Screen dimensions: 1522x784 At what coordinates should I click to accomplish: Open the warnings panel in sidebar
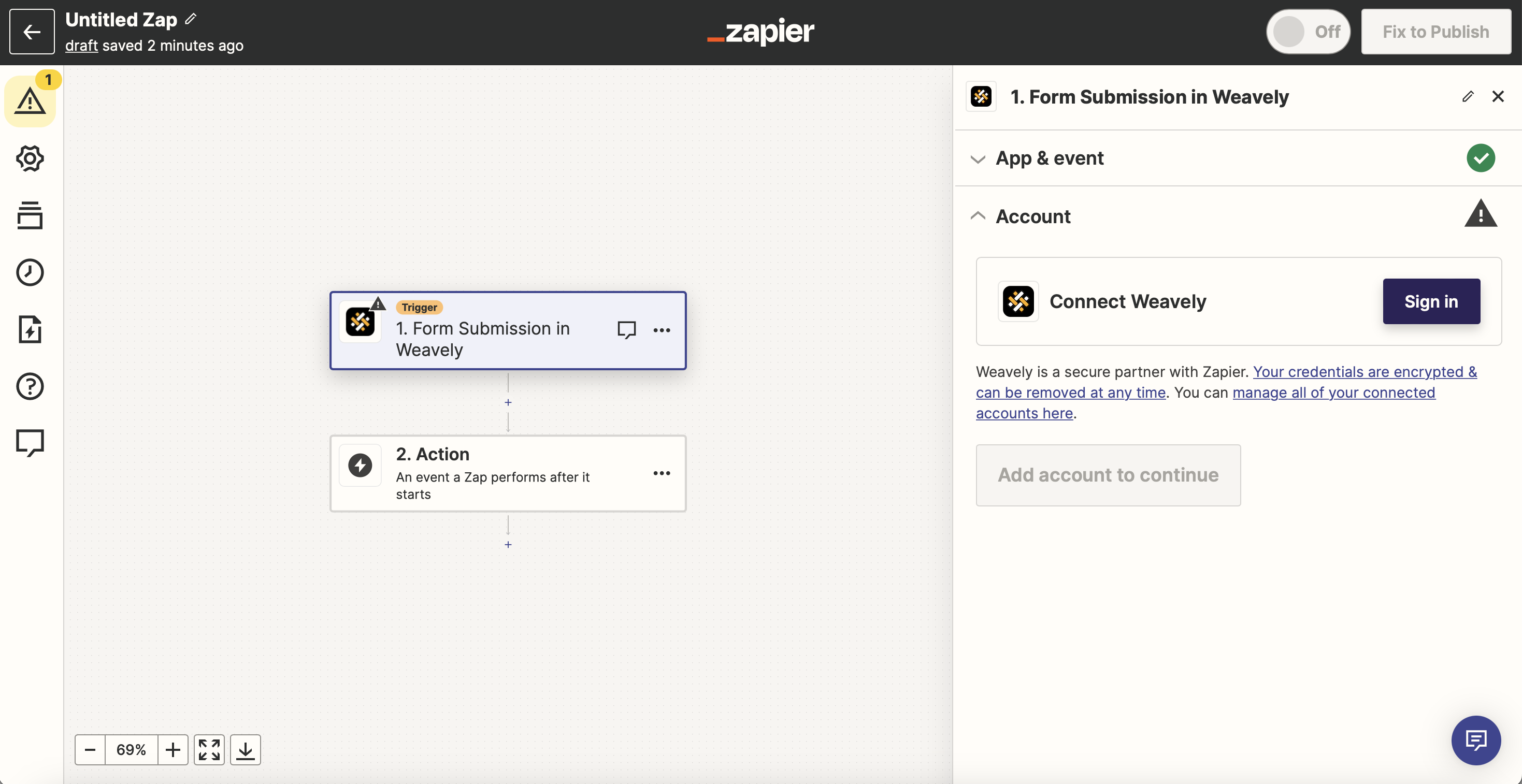tap(30, 101)
